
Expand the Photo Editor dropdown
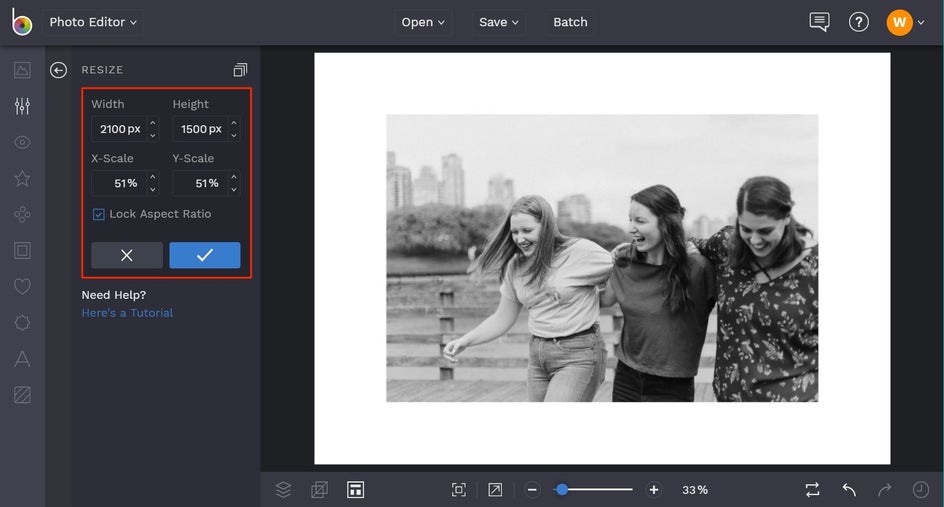coord(94,22)
